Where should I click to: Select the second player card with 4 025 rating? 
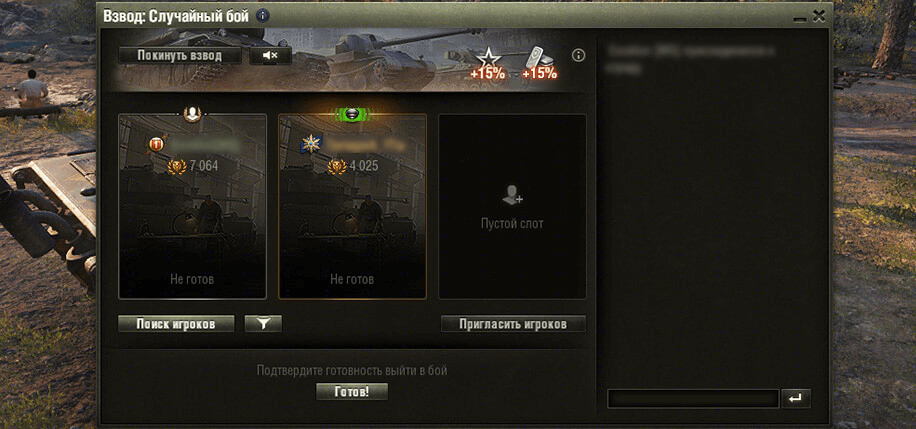[x=352, y=206]
